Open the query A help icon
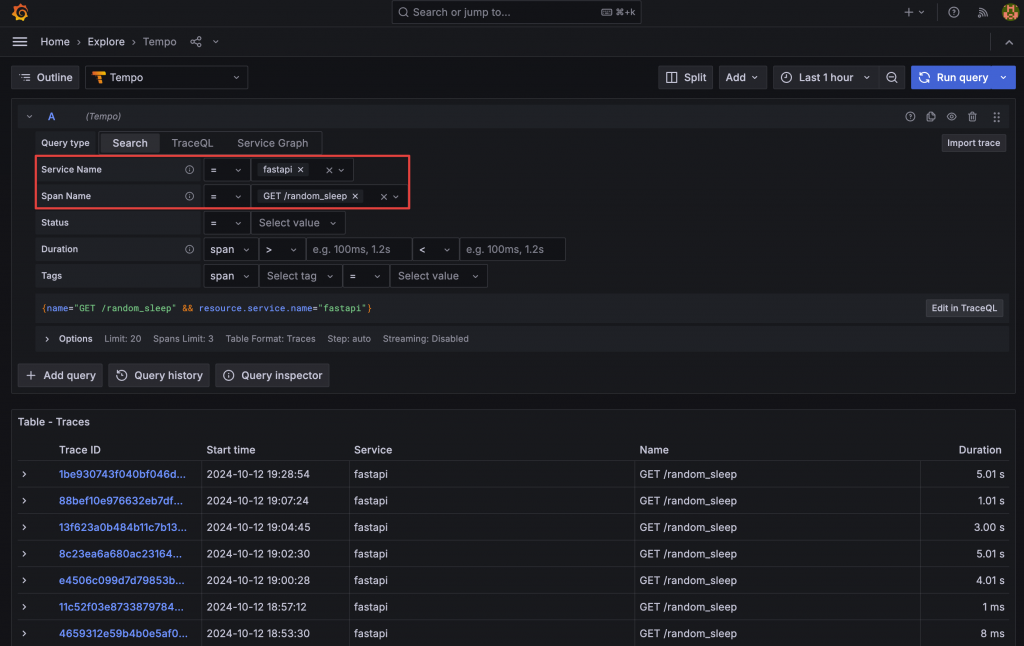Viewport: 1024px width, 646px height. click(x=910, y=116)
